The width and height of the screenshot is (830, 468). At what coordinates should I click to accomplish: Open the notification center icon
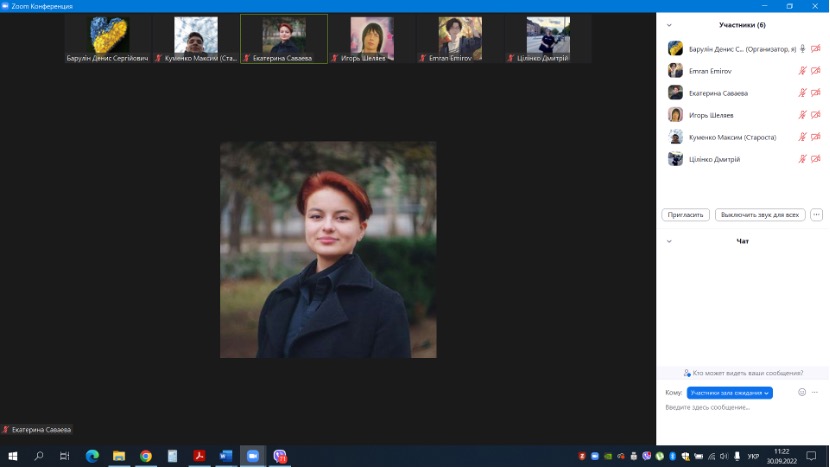click(811, 456)
